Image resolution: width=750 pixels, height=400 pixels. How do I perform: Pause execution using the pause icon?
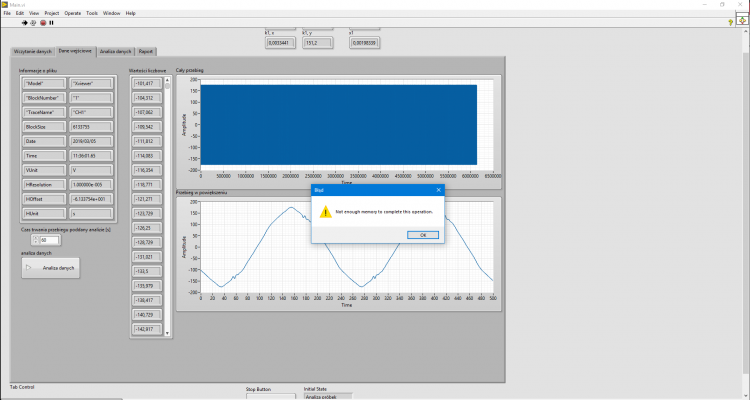[x=52, y=22]
